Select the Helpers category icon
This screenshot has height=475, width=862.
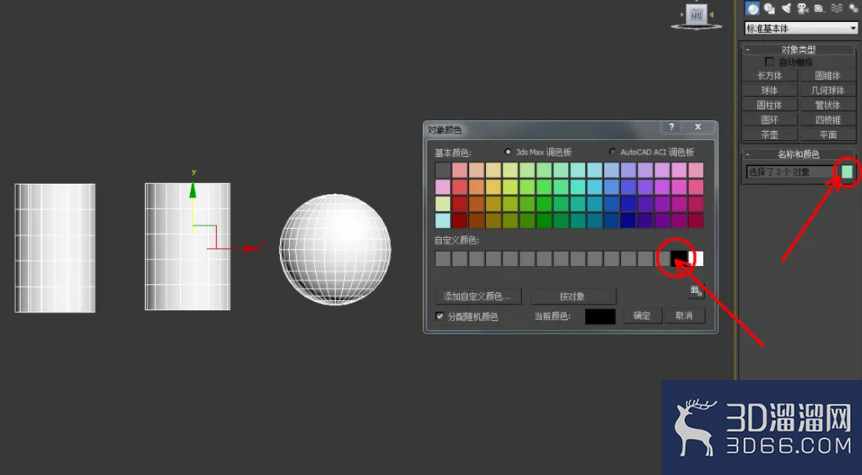[819, 8]
